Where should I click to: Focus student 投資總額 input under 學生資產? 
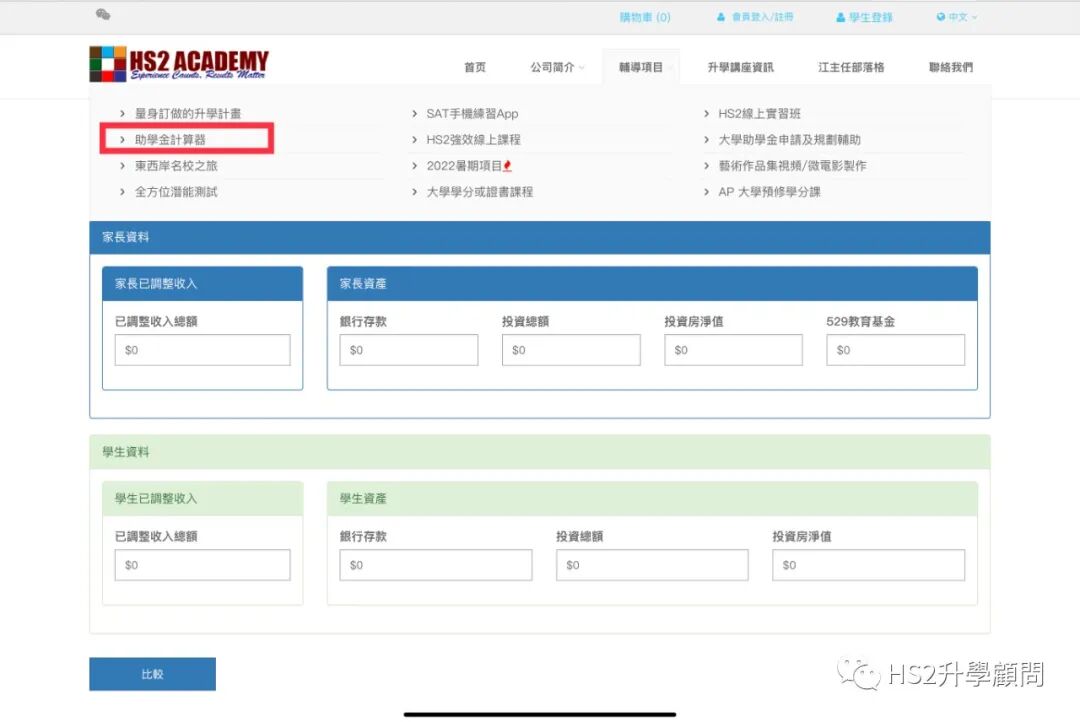click(x=652, y=565)
